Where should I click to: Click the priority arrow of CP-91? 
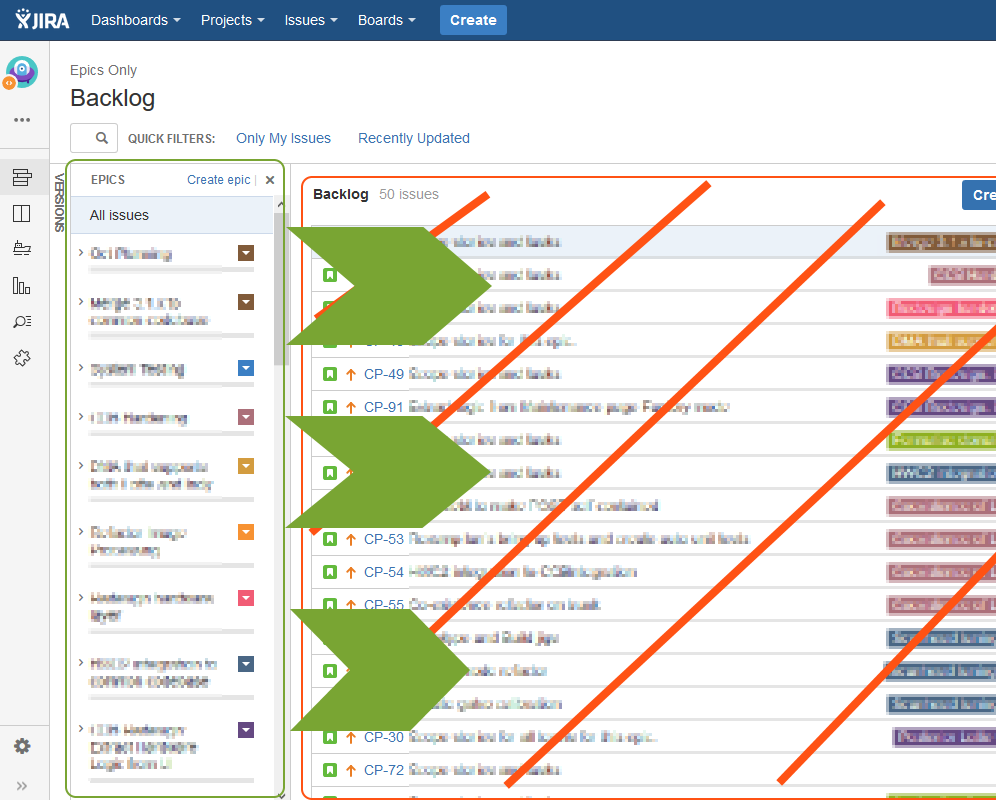(x=351, y=407)
